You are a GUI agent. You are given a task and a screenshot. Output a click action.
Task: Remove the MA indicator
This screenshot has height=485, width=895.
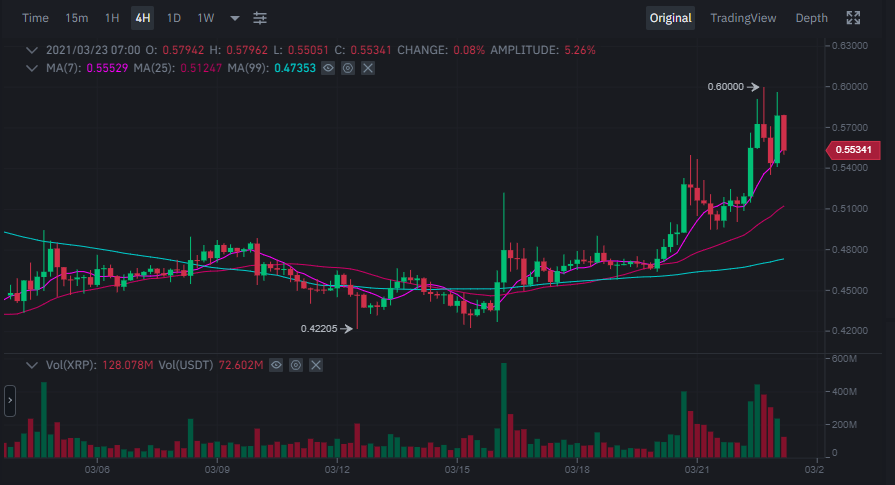tap(368, 68)
